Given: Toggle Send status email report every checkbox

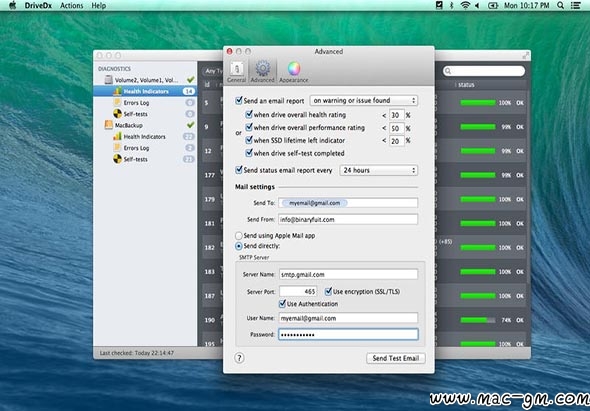Looking at the screenshot, I should point(239,170).
